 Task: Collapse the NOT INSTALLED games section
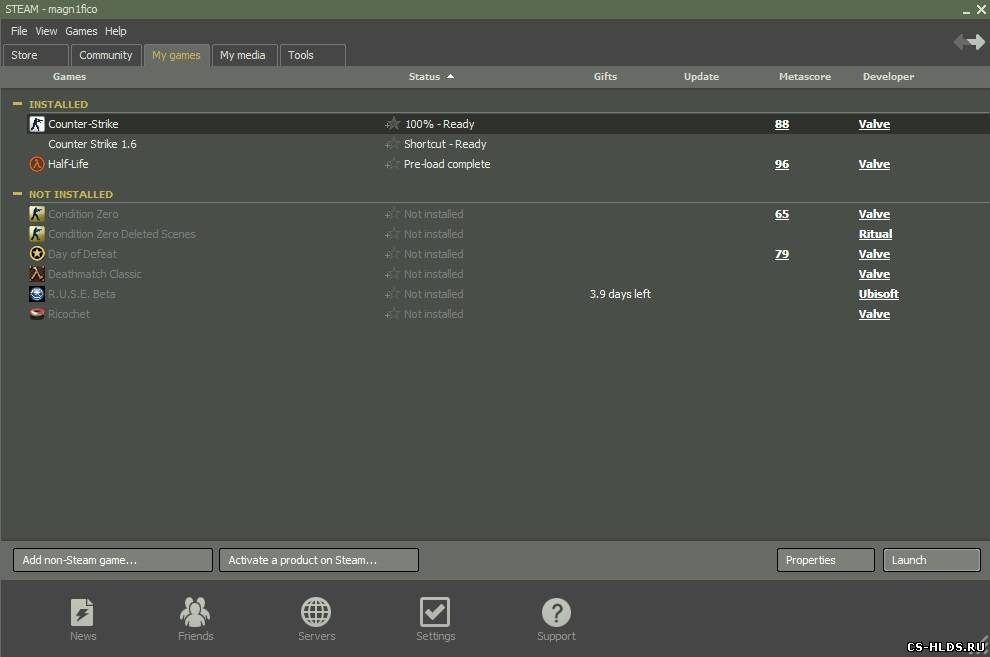click(x=18, y=194)
